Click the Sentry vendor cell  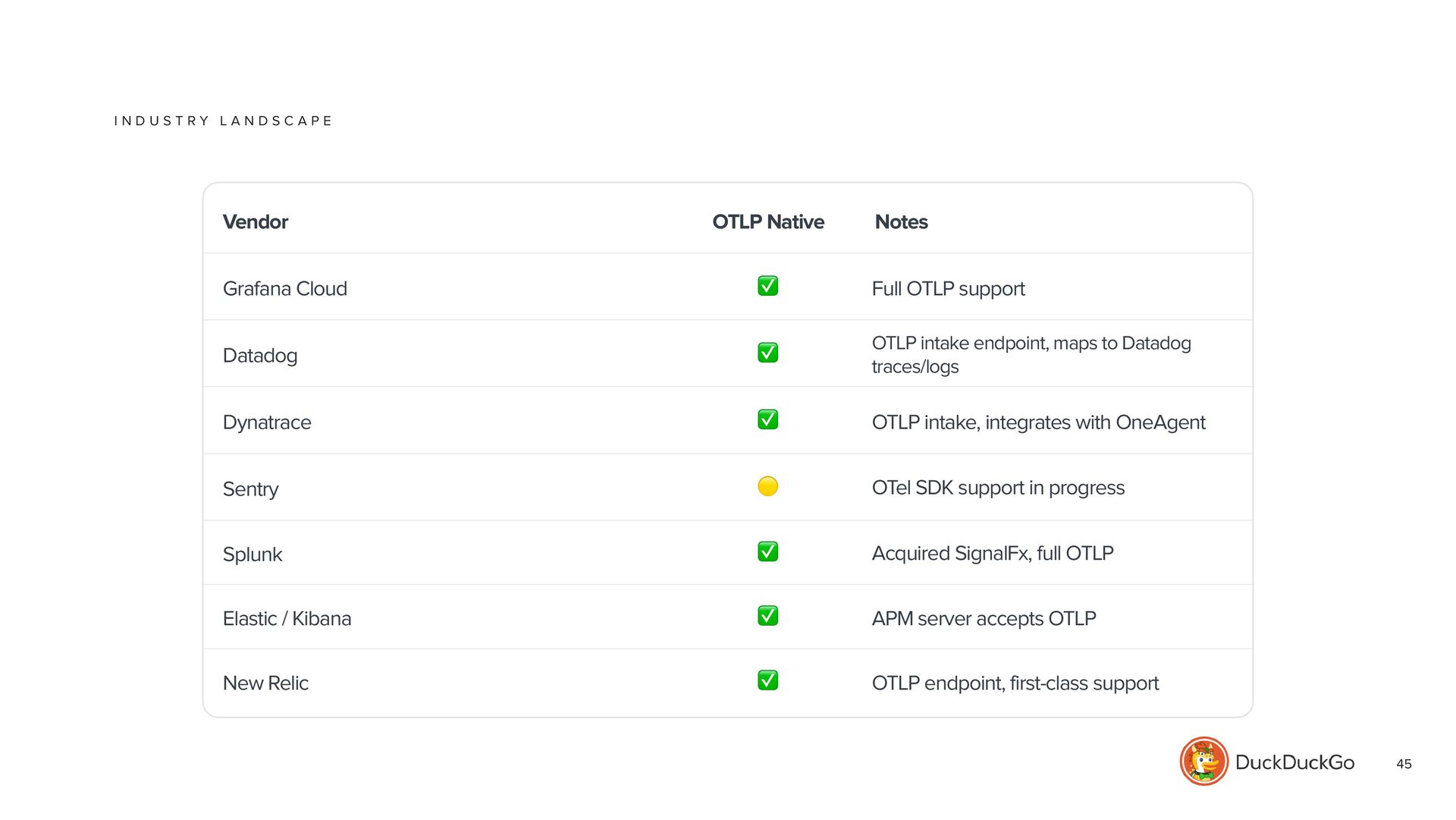point(250,489)
